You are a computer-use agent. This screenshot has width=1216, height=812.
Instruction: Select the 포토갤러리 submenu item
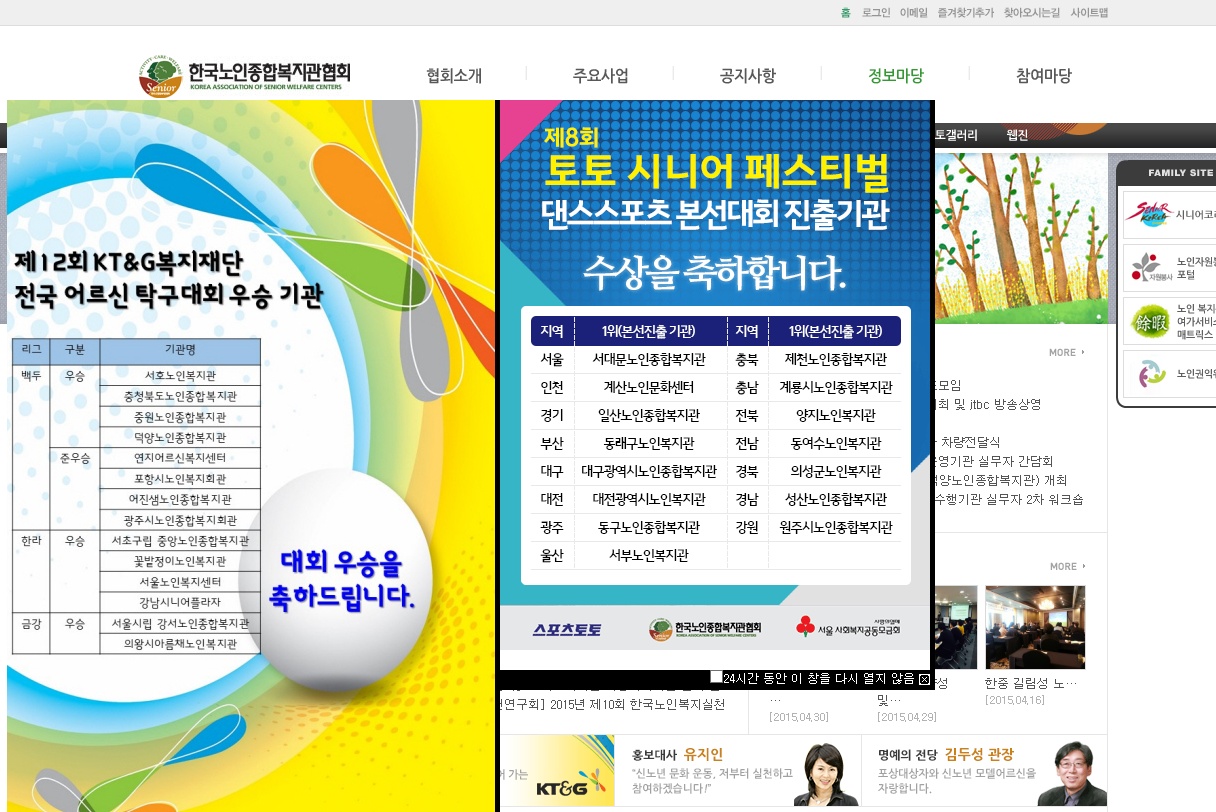pos(956,135)
